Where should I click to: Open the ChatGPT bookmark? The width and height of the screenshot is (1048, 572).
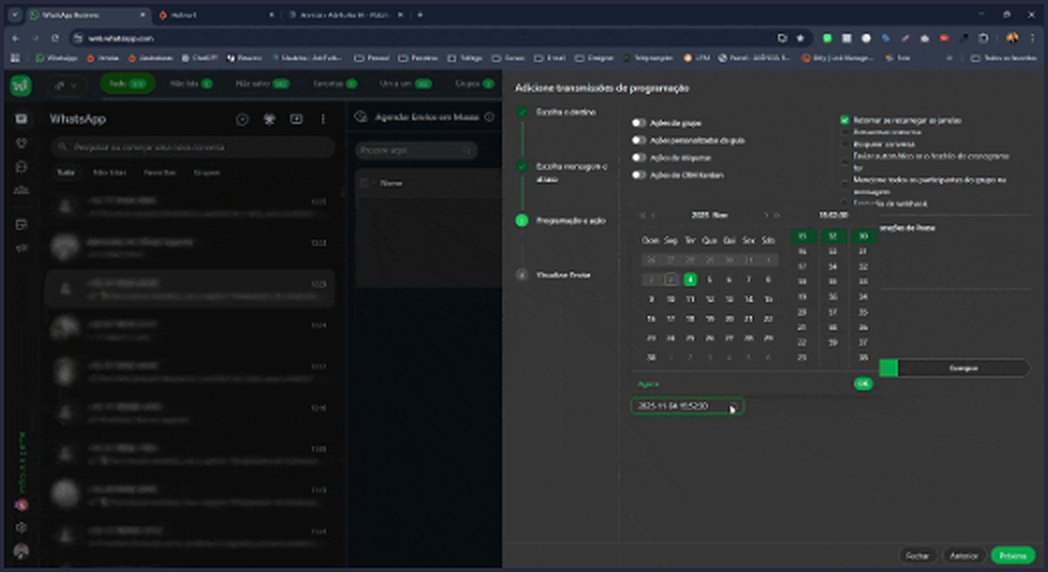(x=199, y=58)
